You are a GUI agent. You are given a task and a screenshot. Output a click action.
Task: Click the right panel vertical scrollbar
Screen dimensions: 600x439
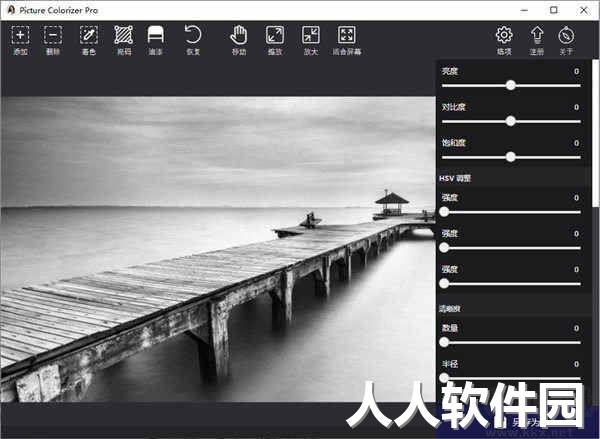click(595, 133)
